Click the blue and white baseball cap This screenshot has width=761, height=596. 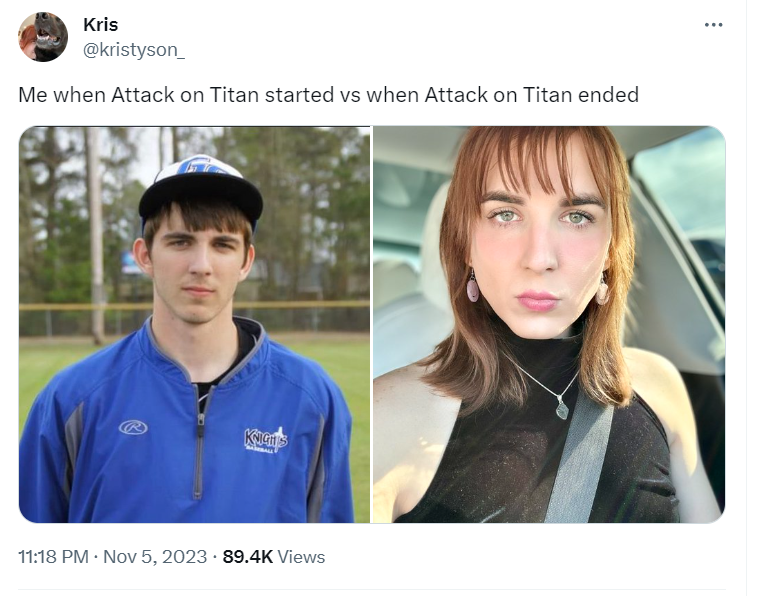point(201,191)
